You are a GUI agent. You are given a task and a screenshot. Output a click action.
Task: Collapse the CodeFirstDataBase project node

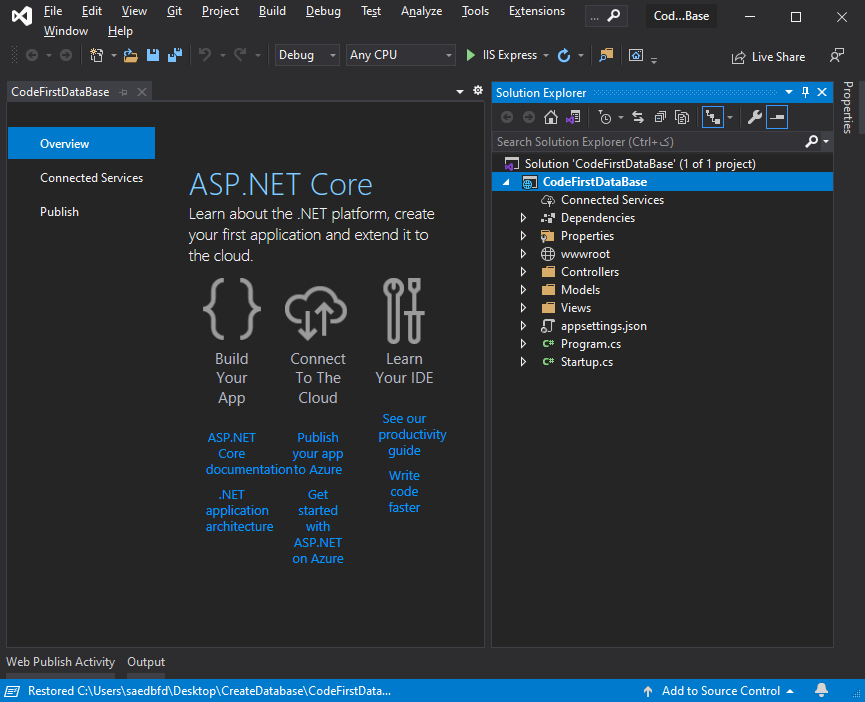click(506, 182)
